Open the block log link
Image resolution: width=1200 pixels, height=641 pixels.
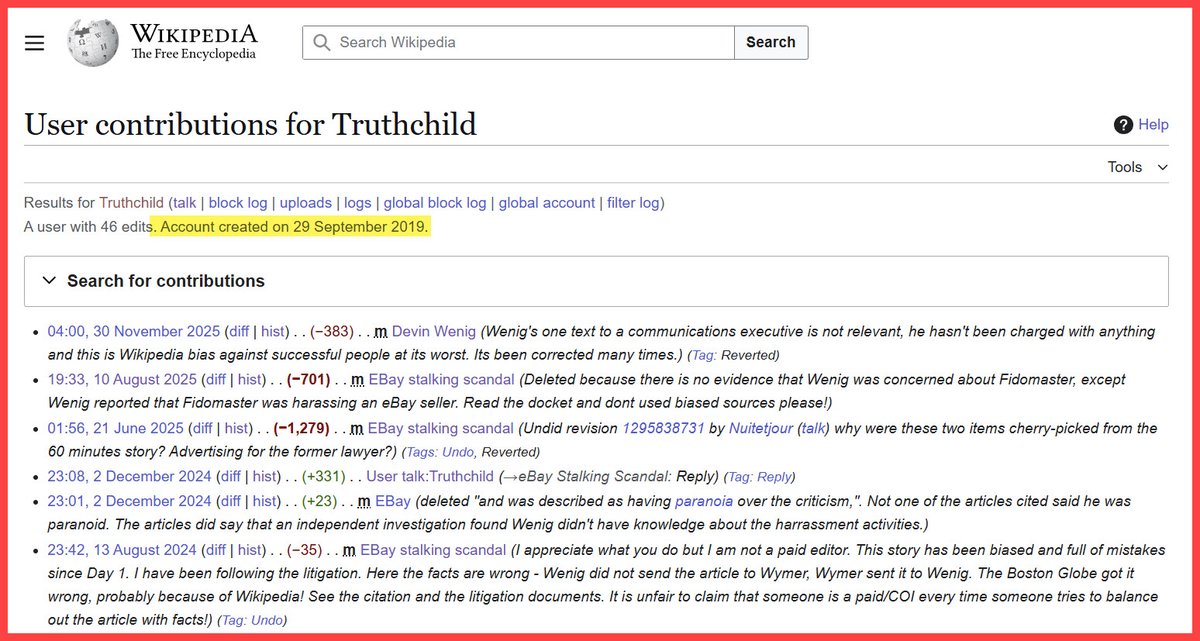click(238, 203)
